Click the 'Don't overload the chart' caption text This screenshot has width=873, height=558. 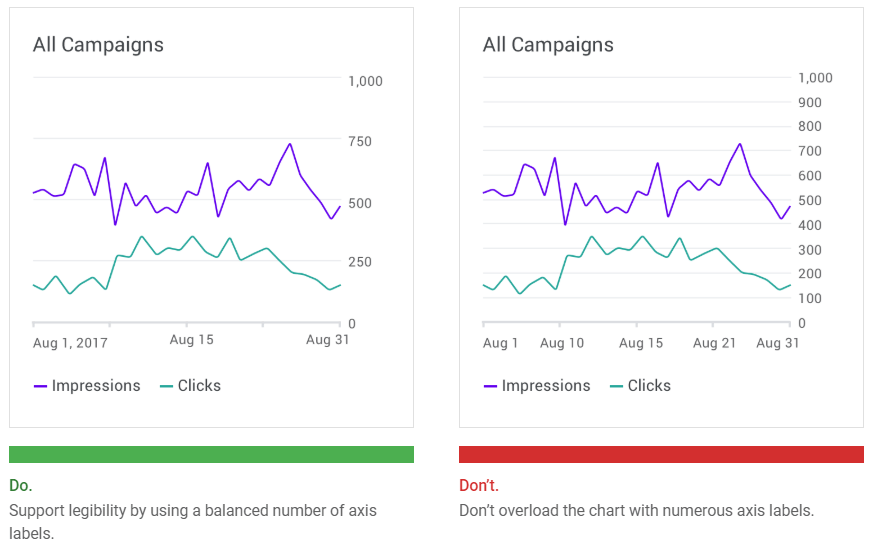click(x=636, y=510)
